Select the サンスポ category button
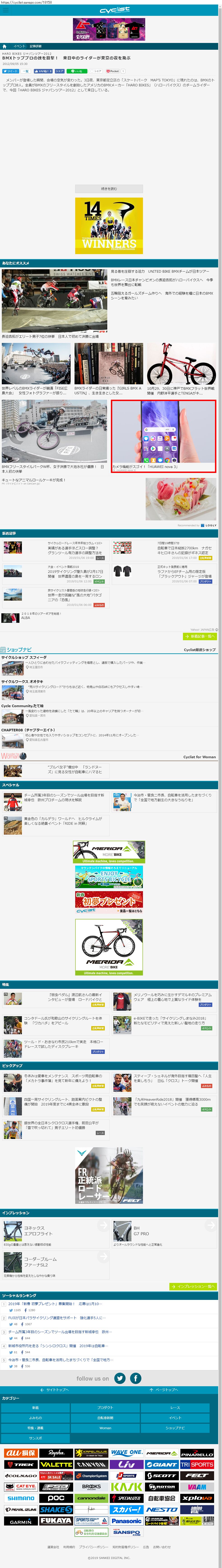Image resolution: width=222 pixels, height=1568 pixels. 35,1438
